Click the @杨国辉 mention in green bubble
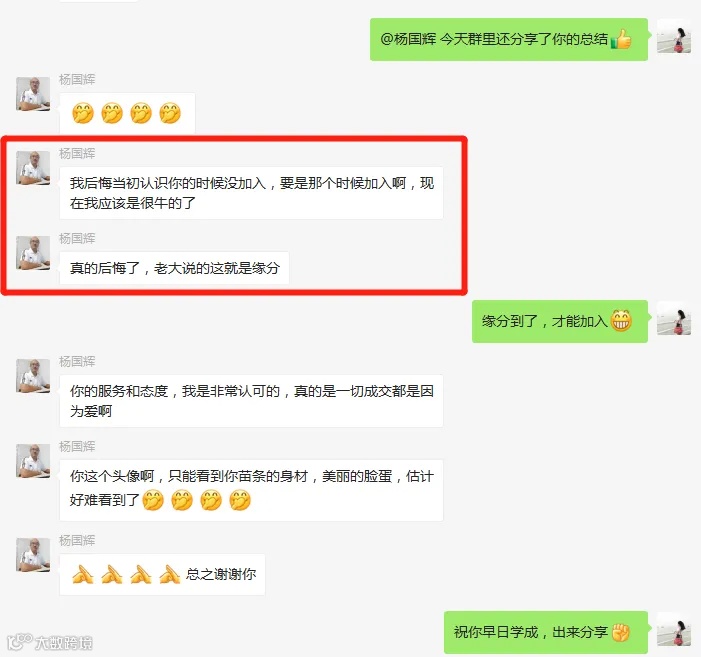The image size is (701, 657). [408, 39]
